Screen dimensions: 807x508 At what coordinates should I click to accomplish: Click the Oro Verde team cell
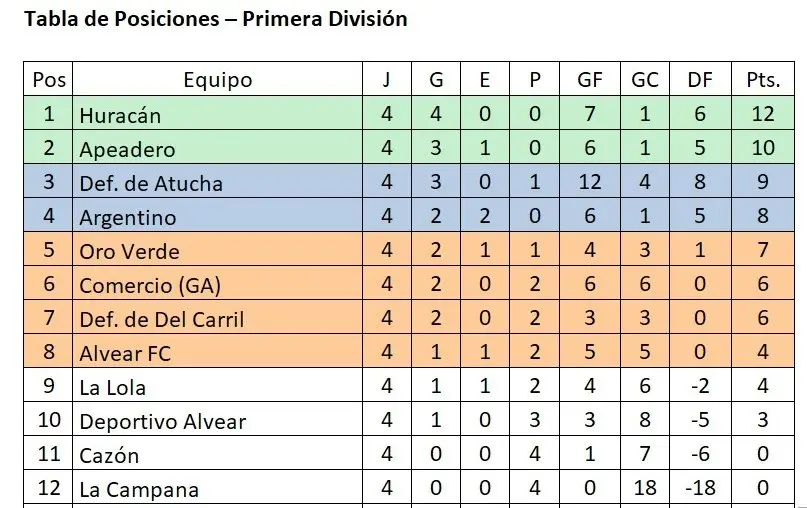129,251
